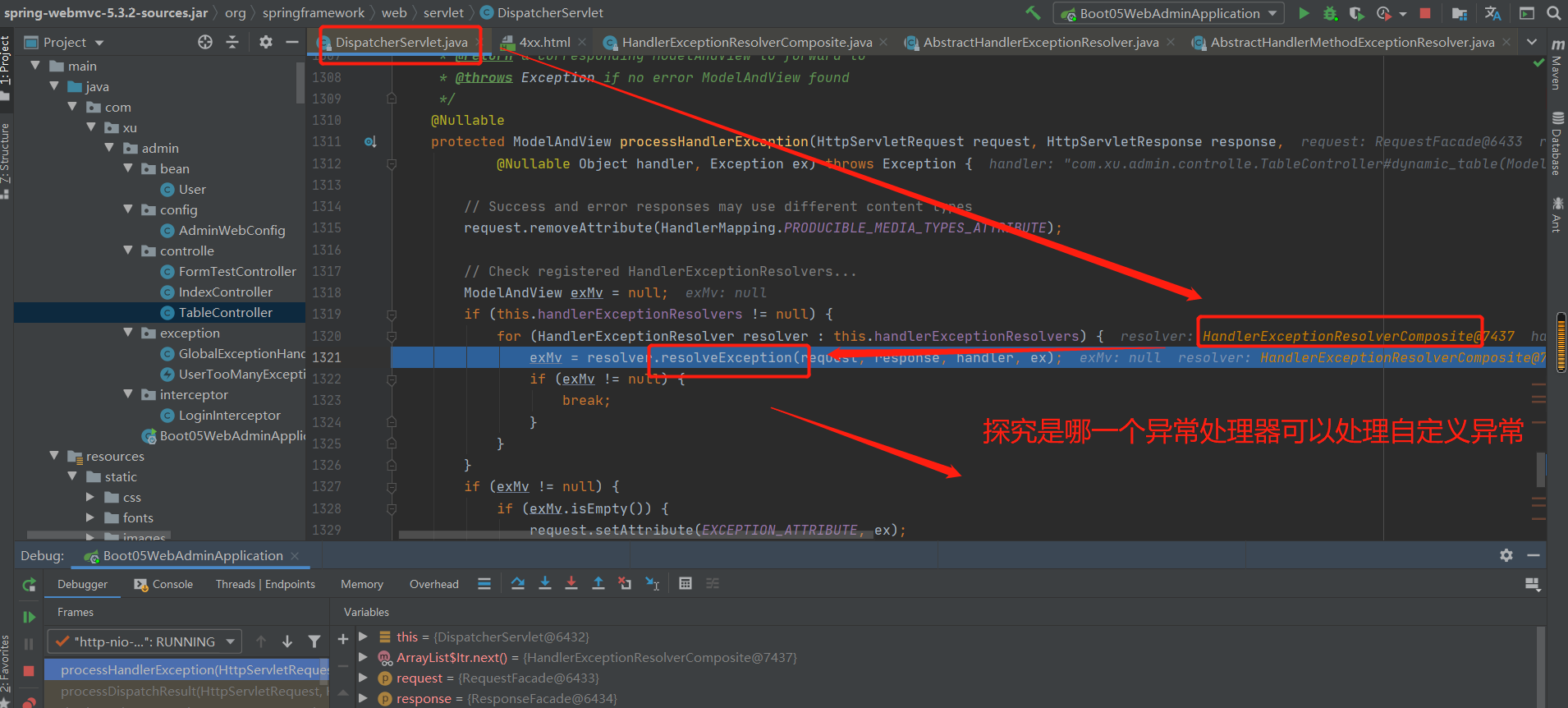Viewport: 1568px width, 708px height.
Task: Open Evaluate Expression calculator
Action: [x=685, y=583]
